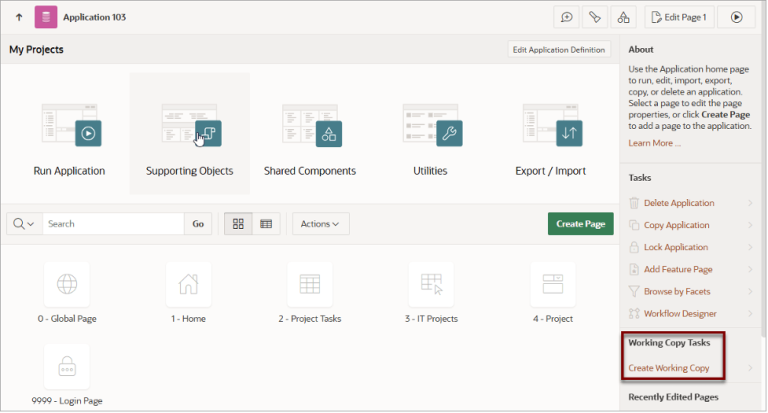The width and height of the screenshot is (768, 413).
Task: Open the feedback comment icon in header
Action: coord(567,17)
